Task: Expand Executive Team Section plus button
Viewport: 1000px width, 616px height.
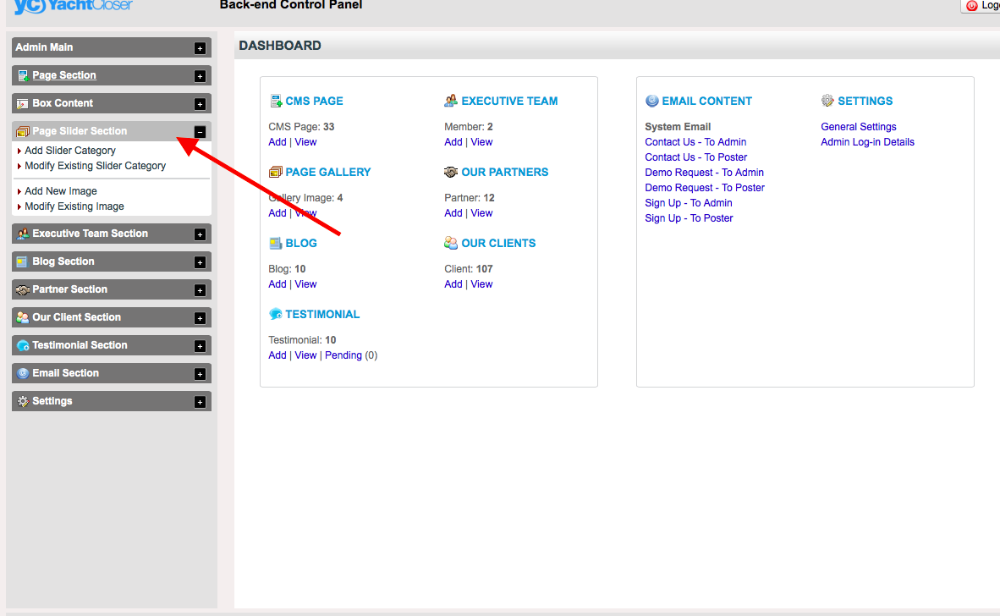Action: (x=200, y=235)
